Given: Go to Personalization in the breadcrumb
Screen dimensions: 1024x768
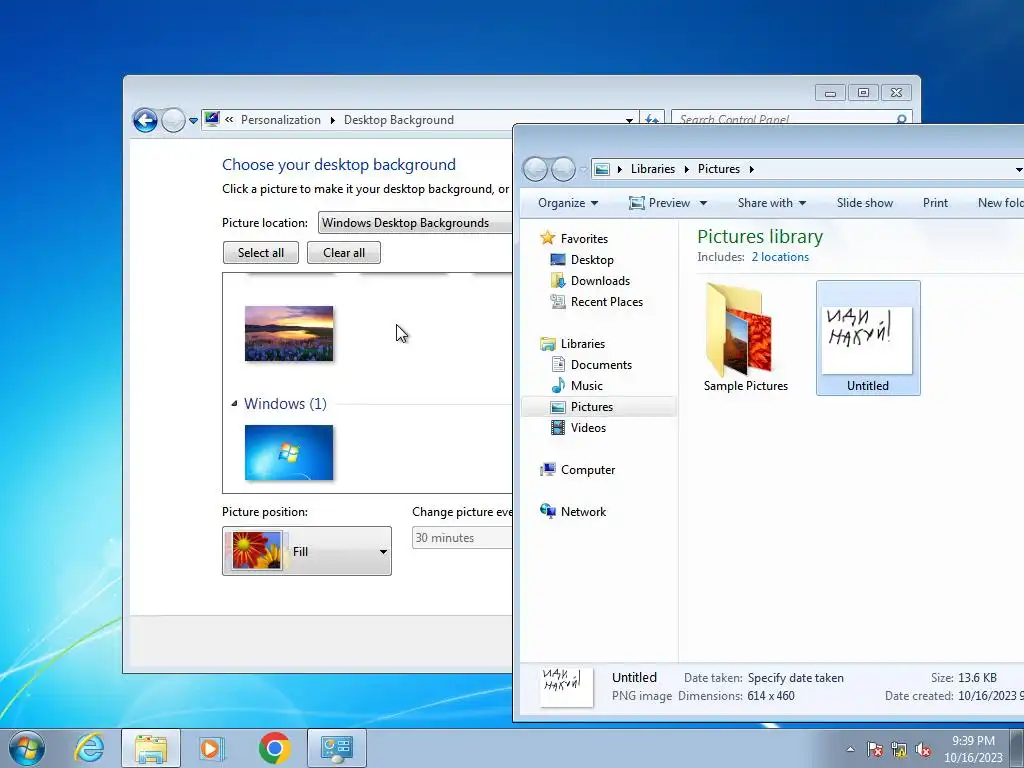Looking at the screenshot, I should click(281, 120).
